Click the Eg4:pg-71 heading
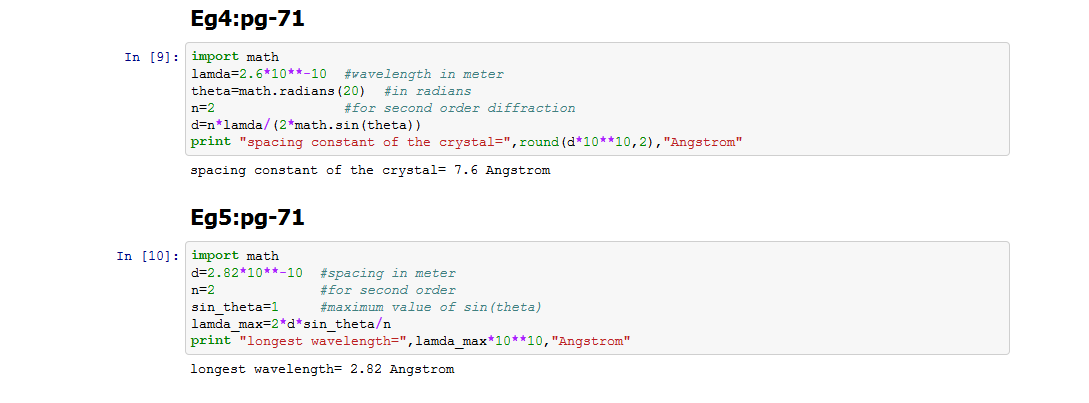This screenshot has height=403, width=1089. [247, 18]
